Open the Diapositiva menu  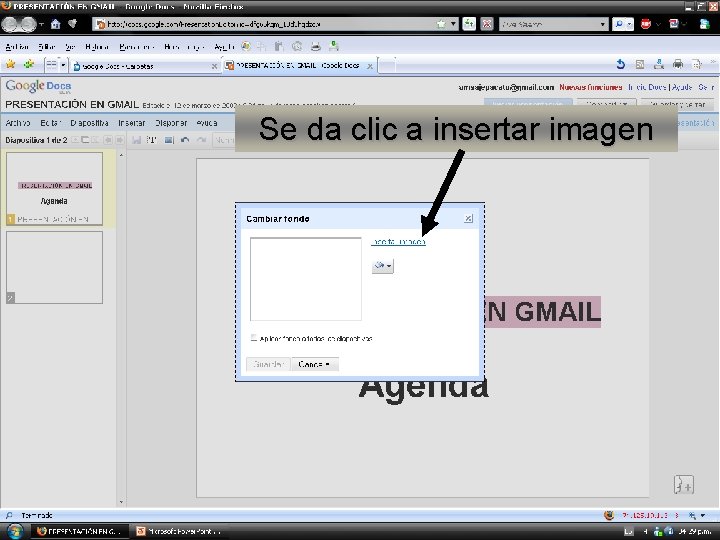pyautogui.click(x=89, y=123)
